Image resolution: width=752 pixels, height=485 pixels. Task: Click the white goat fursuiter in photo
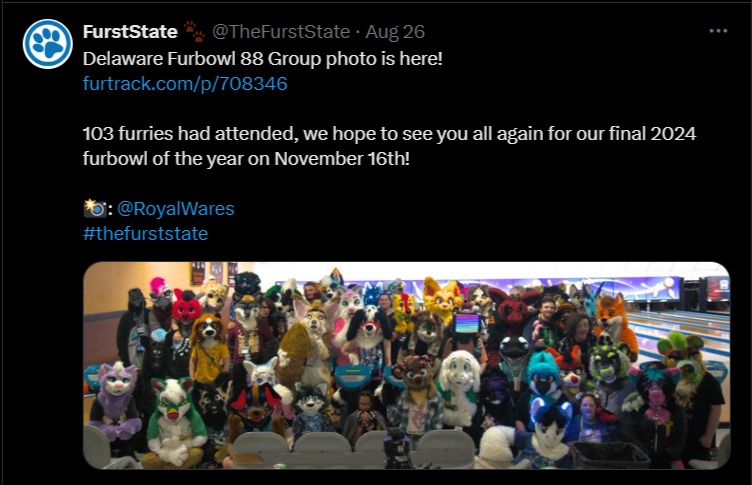459,388
